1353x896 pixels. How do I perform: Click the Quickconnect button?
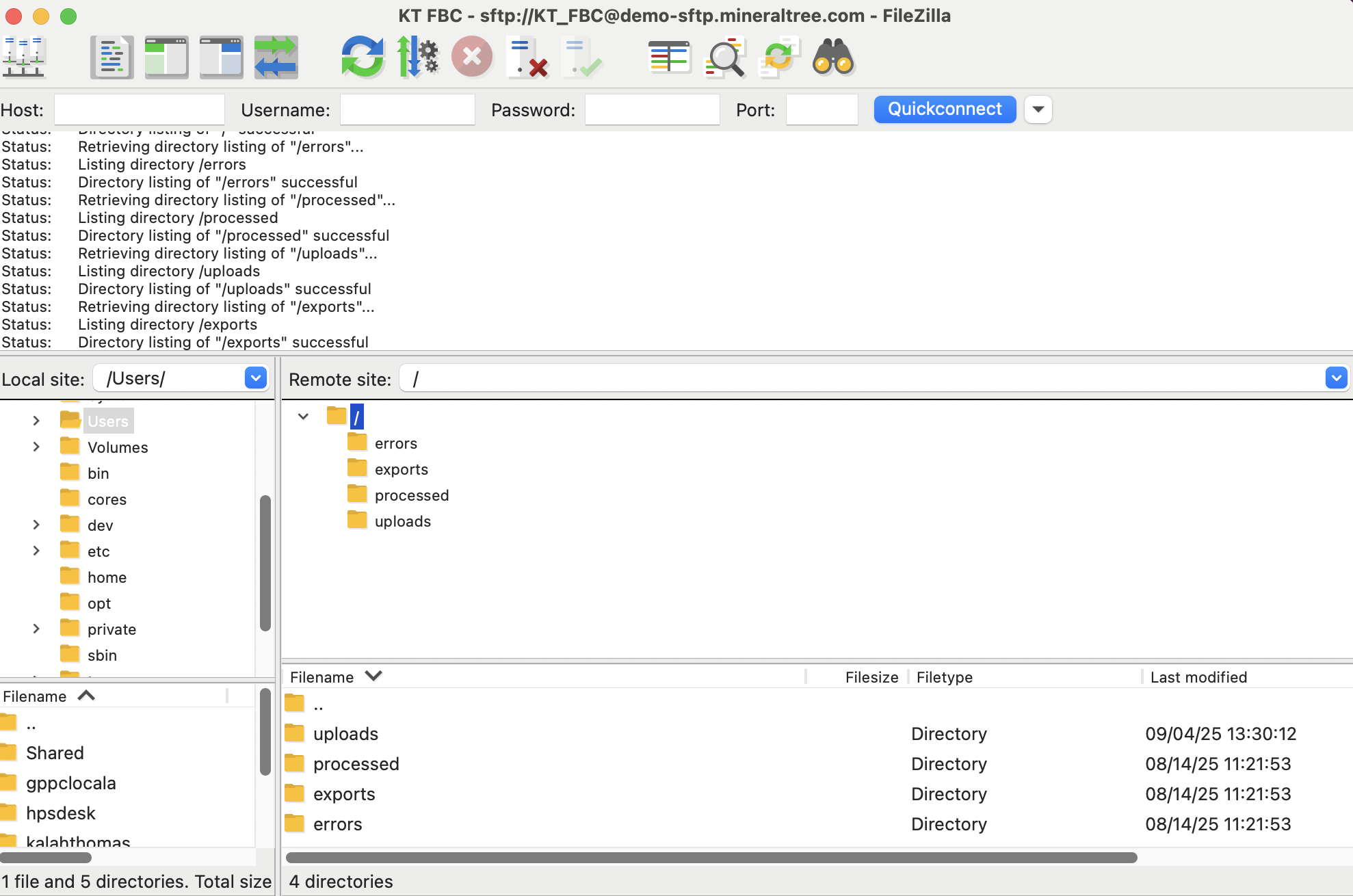pos(945,109)
